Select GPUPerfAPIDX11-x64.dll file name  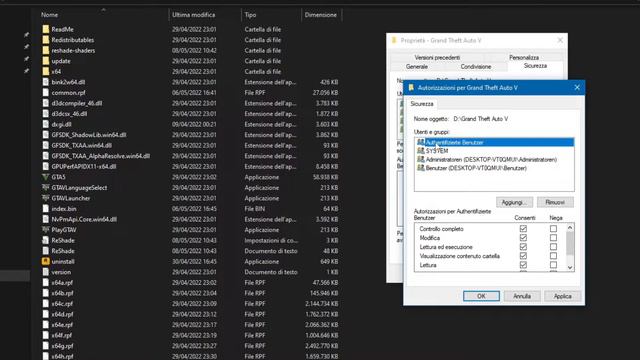tap(84, 167)
